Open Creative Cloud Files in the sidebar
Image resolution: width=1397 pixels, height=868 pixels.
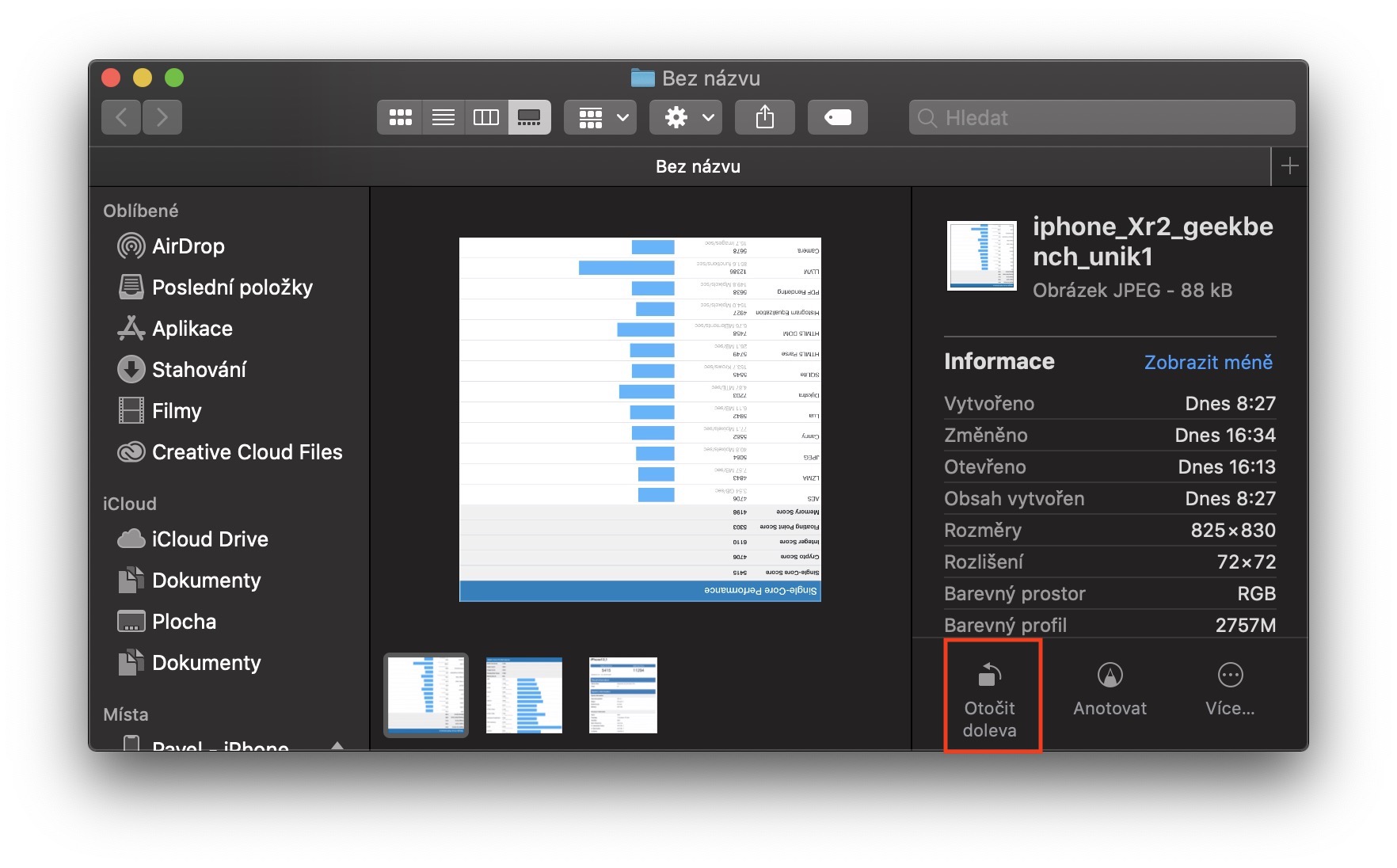[230, 452]
